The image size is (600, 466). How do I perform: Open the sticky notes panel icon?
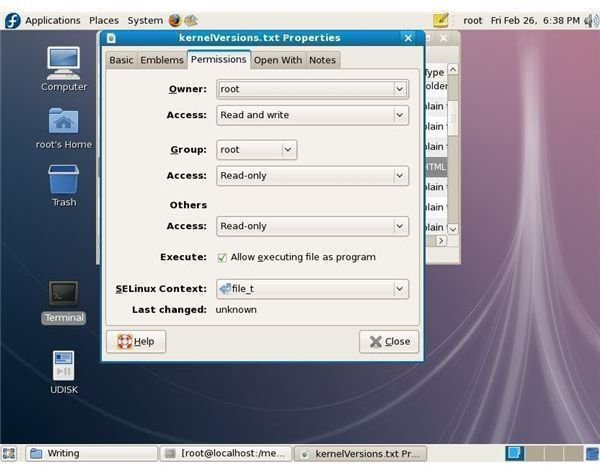[441, 20]
